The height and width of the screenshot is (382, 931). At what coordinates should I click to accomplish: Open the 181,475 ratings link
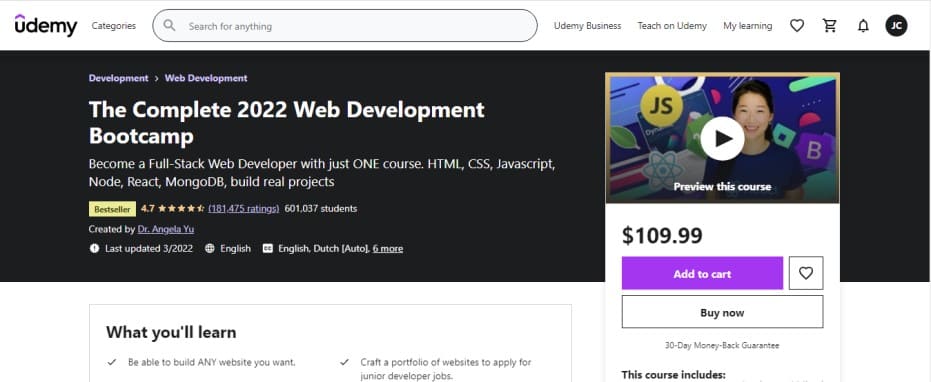coord(243,209)
